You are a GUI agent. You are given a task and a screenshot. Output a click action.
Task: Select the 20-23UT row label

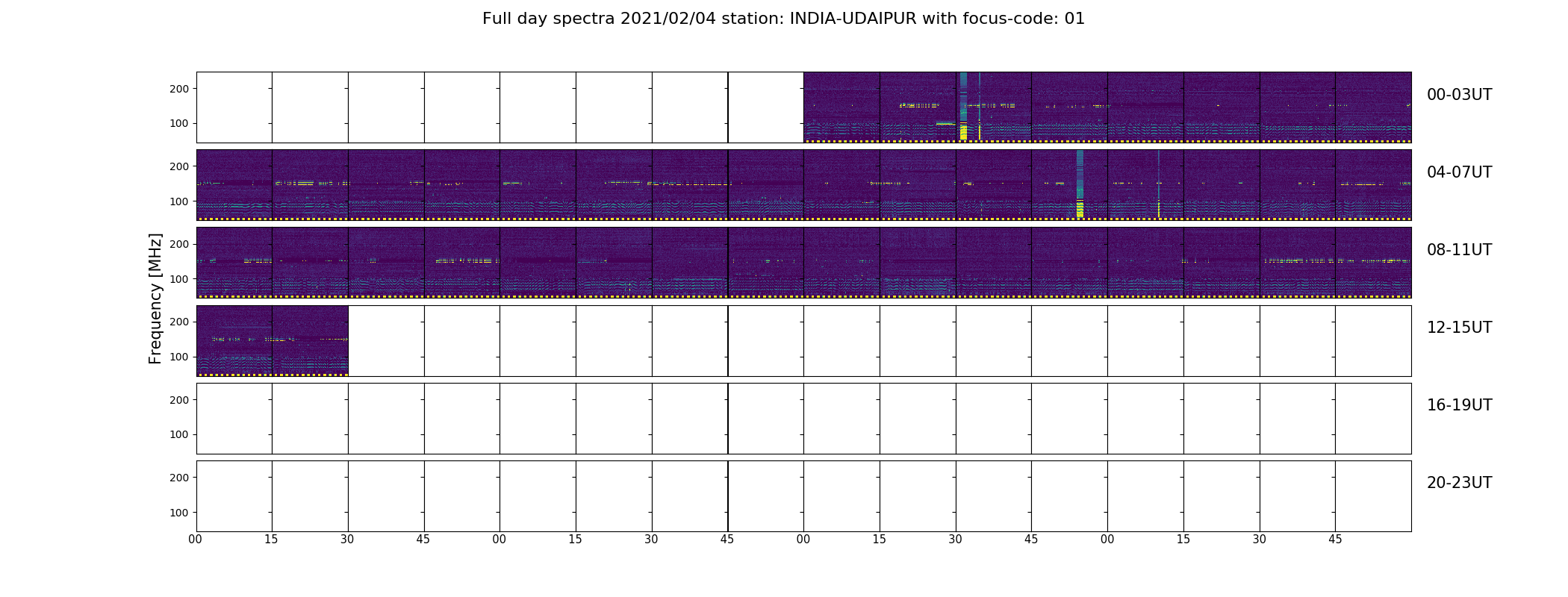click(x=1459, y=483)
